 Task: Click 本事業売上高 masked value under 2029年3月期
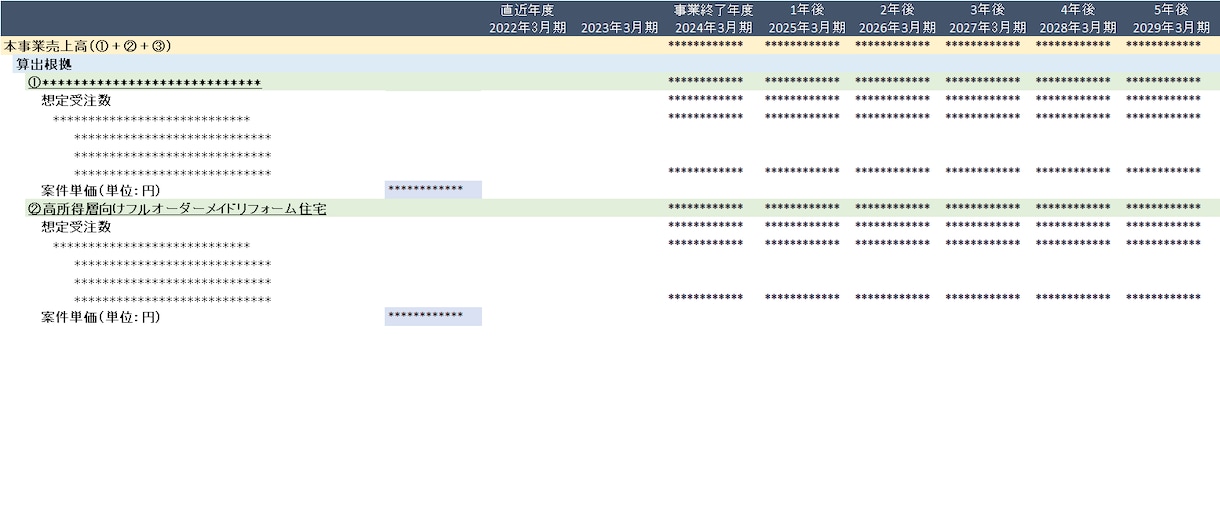1163,45
